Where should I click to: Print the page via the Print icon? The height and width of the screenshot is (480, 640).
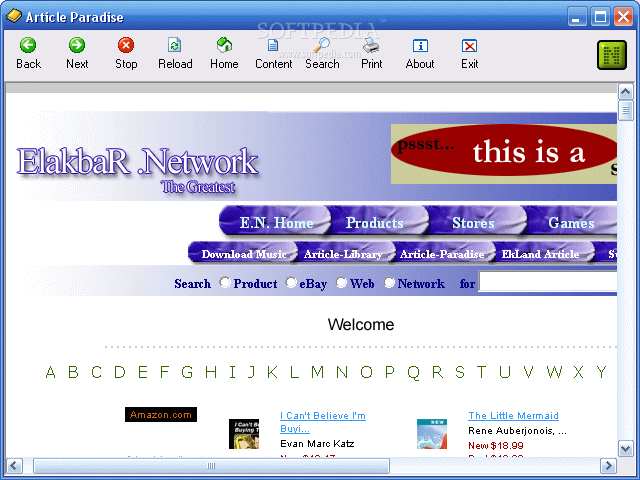click(371, 45)
